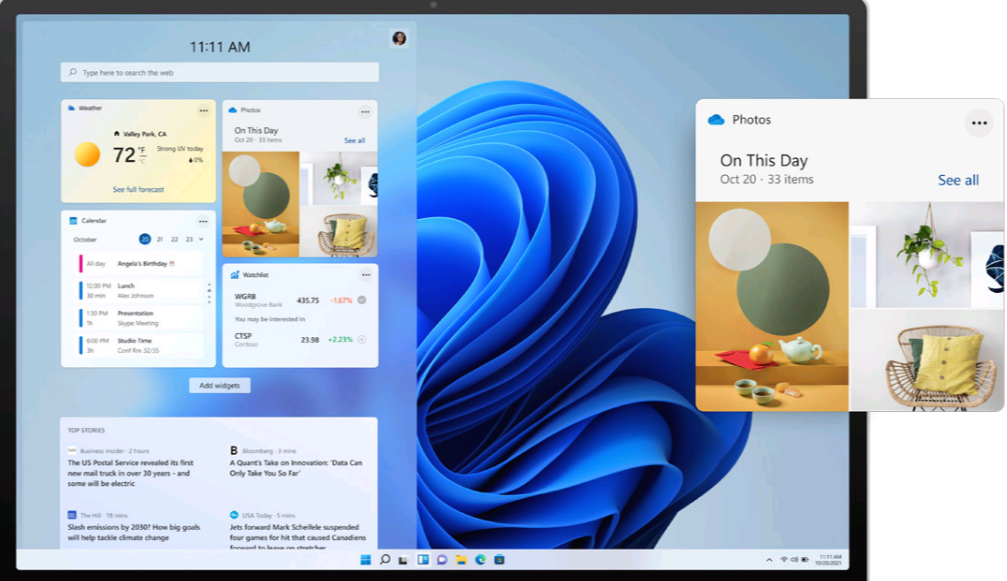
Task: Open the user profile avatar in widgets panel
Action: (399, 39)
